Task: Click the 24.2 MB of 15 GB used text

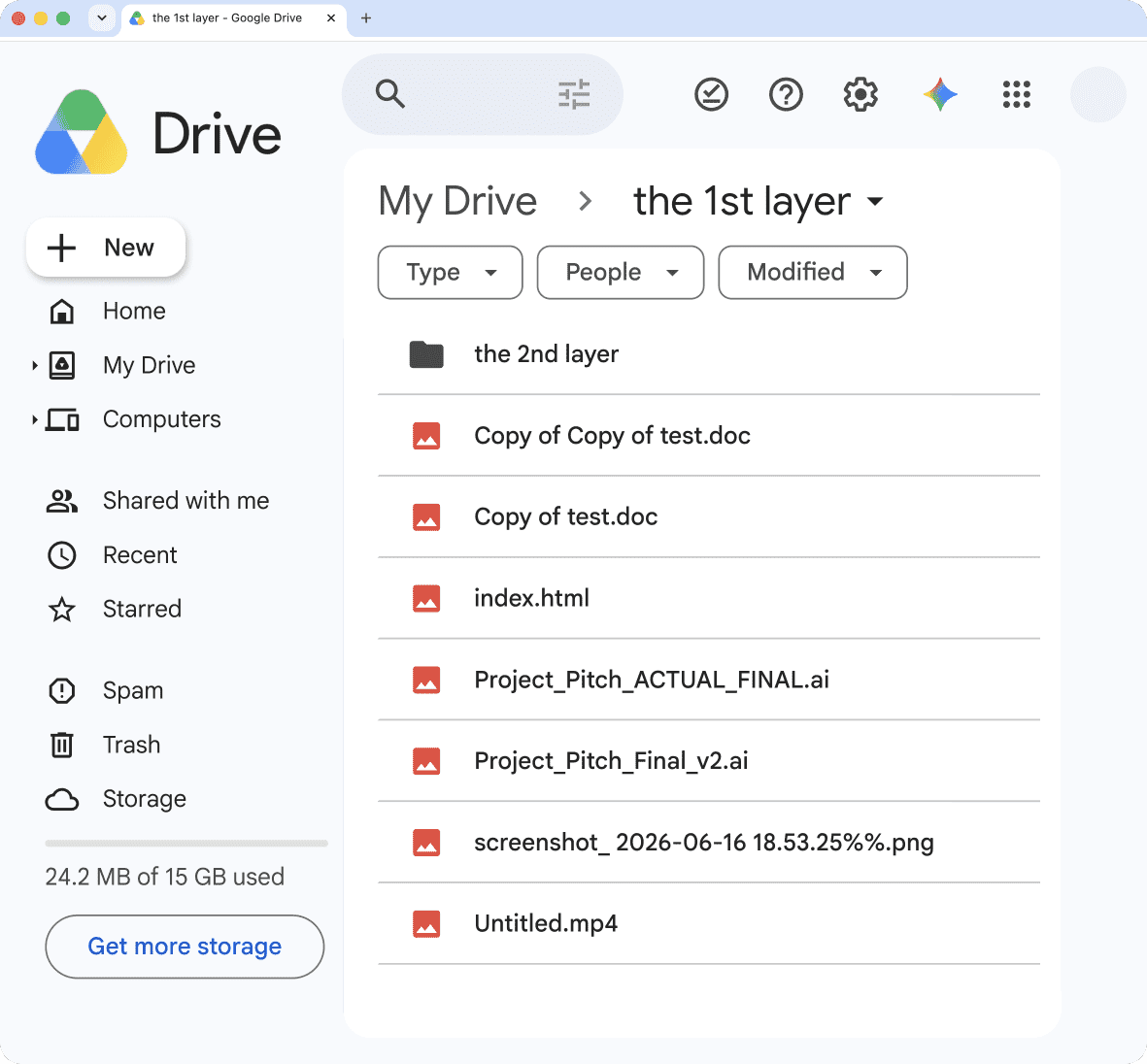Action: coord(164,877)
